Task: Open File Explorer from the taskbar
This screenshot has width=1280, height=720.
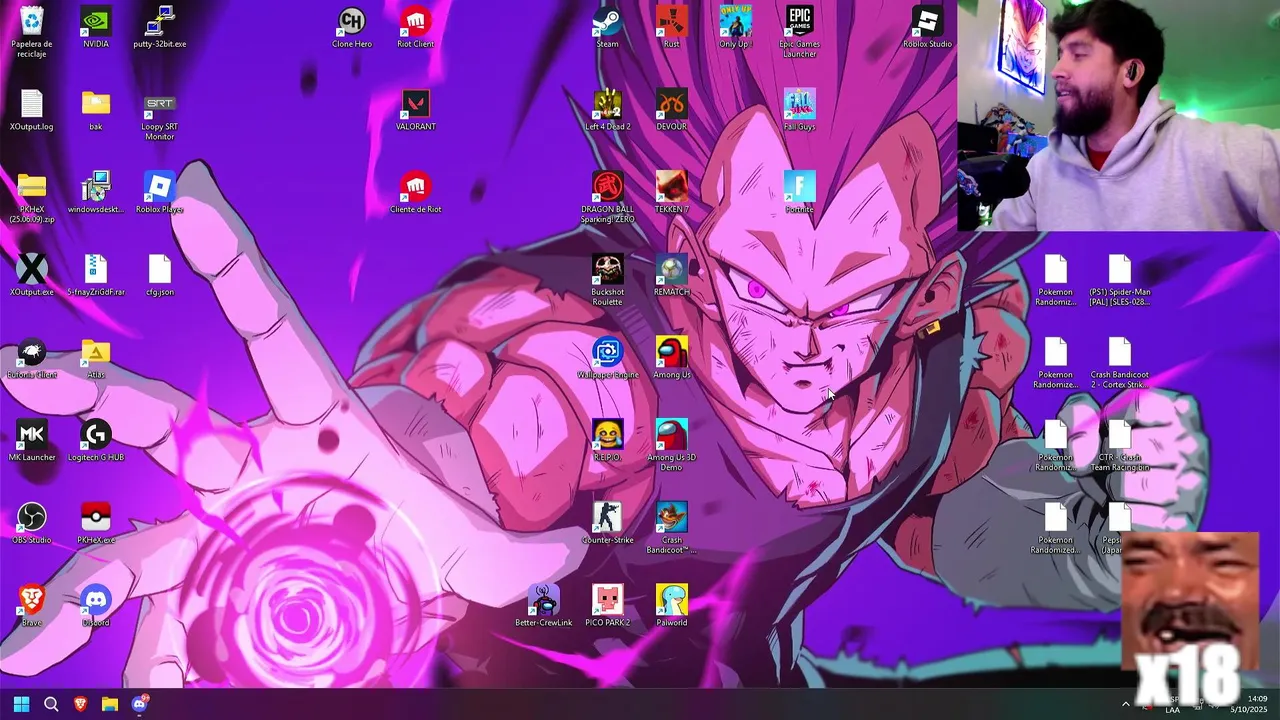Action: [110, 704]
